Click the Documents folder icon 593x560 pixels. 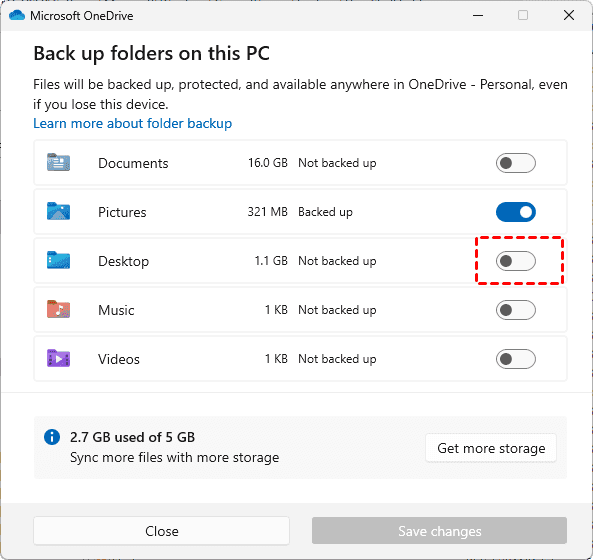[x=58, y=163]
